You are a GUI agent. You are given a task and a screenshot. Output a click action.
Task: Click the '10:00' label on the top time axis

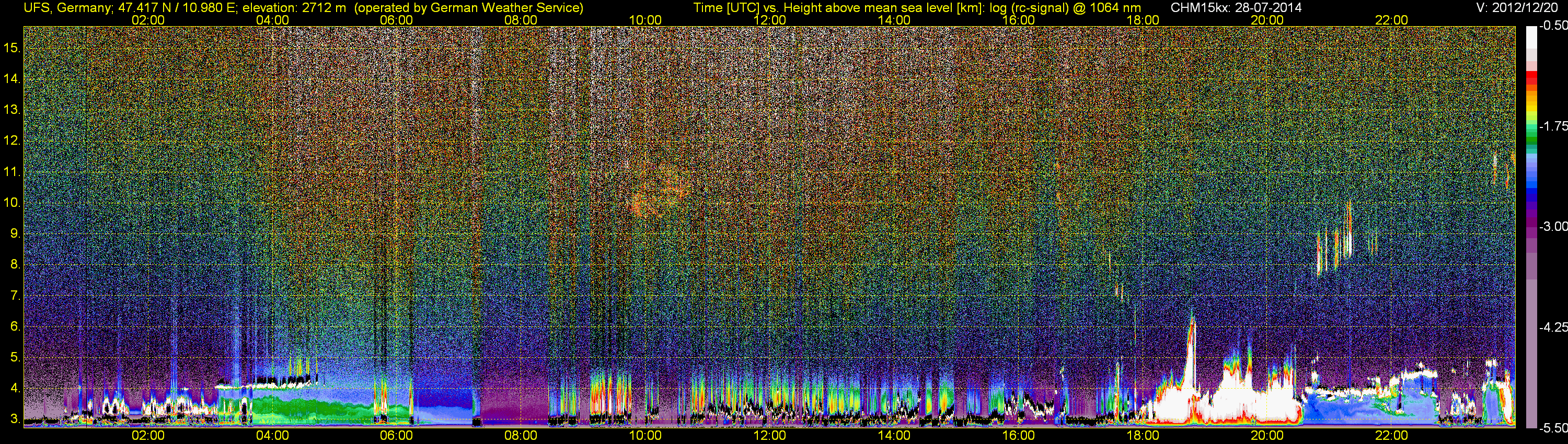645,20
